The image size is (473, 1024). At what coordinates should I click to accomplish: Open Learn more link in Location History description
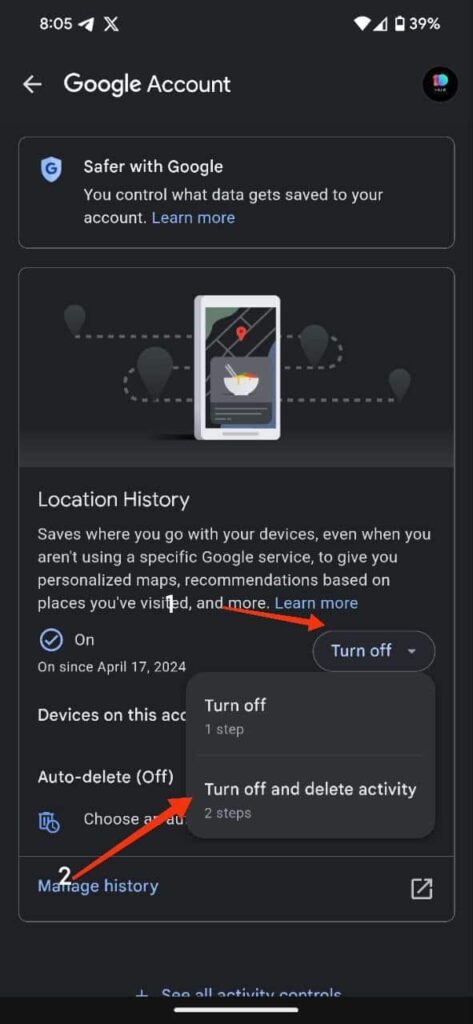click(x=316, y=603)
